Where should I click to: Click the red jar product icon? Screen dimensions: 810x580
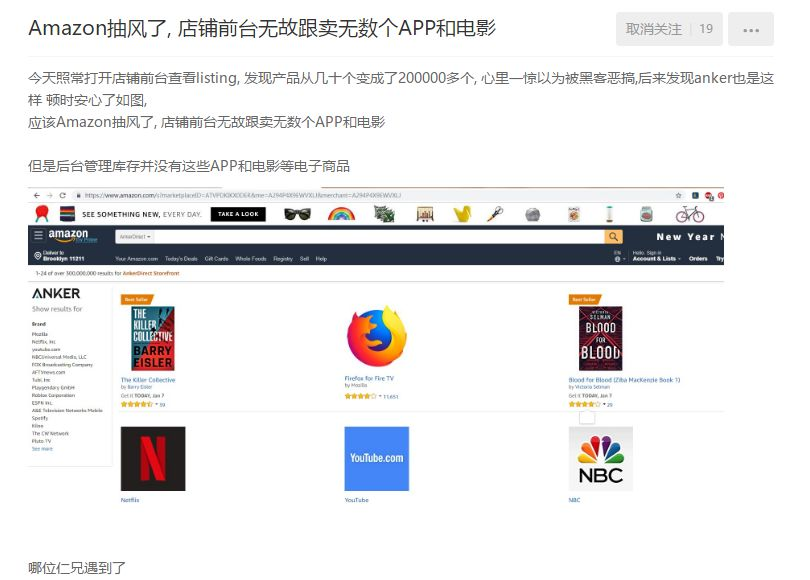click(x=646, y=214)
